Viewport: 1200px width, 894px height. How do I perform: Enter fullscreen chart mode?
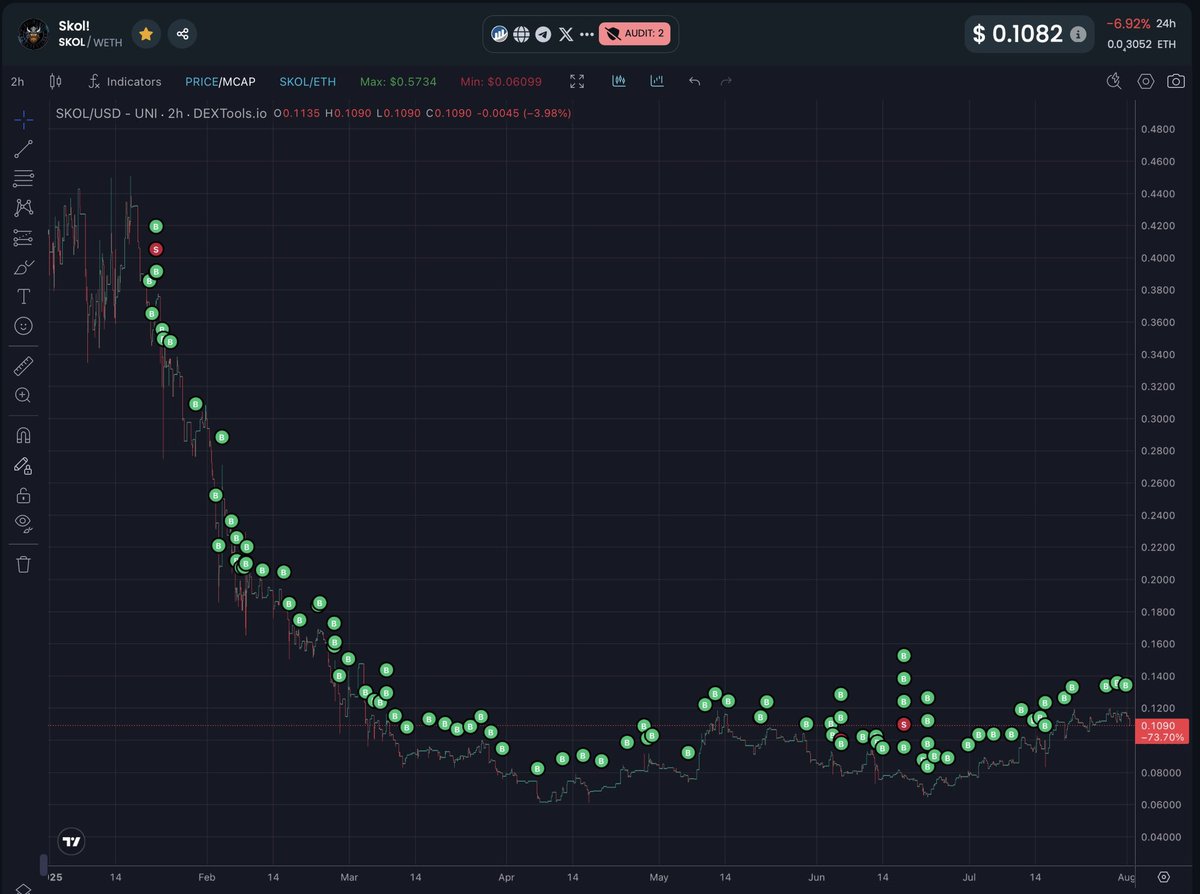pyautogui.click(x=577, y=82)
